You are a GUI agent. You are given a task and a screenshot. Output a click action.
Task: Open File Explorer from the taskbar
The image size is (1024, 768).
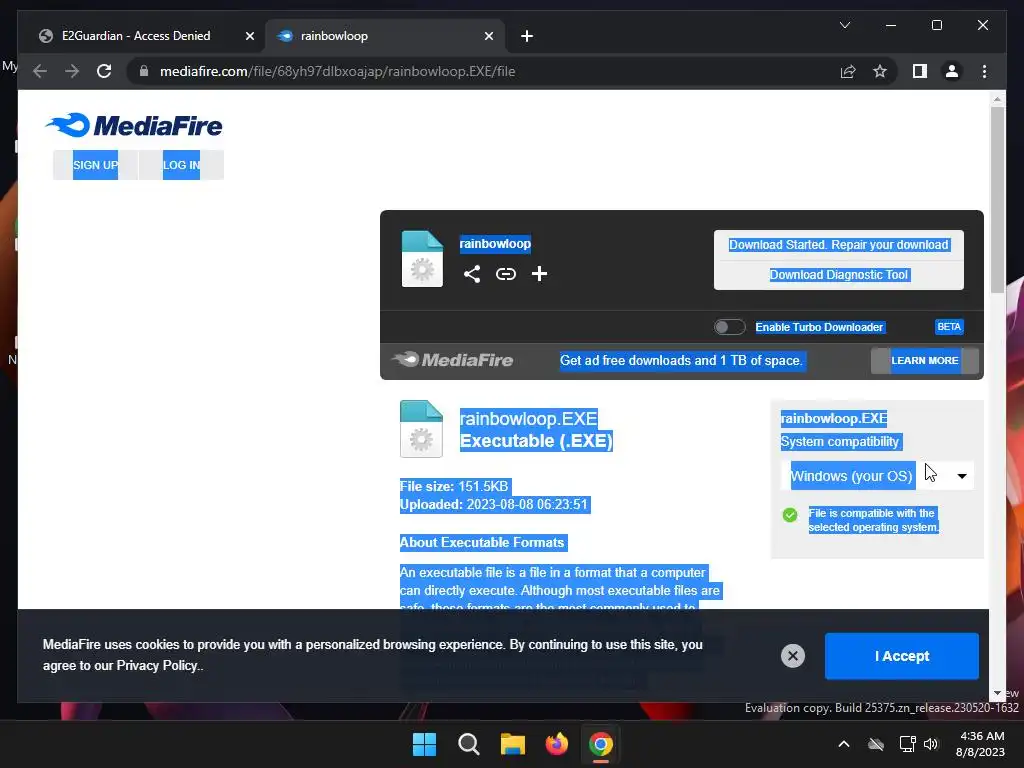(513, 744)
